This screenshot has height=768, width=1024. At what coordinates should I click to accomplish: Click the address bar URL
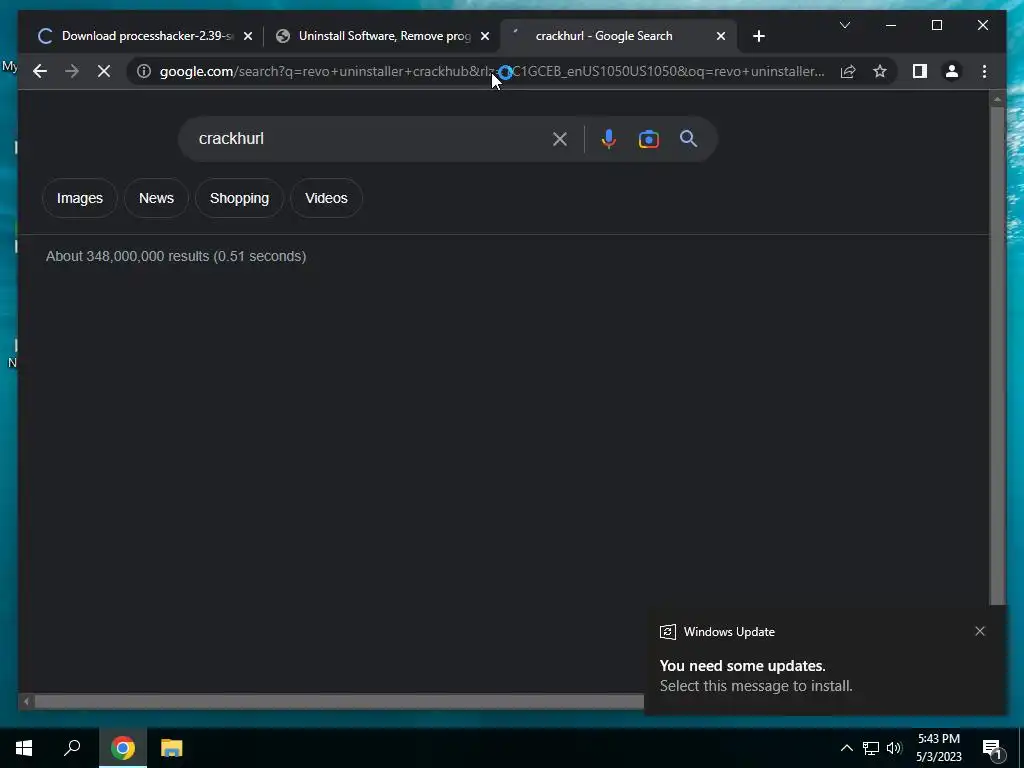[492, 71]
